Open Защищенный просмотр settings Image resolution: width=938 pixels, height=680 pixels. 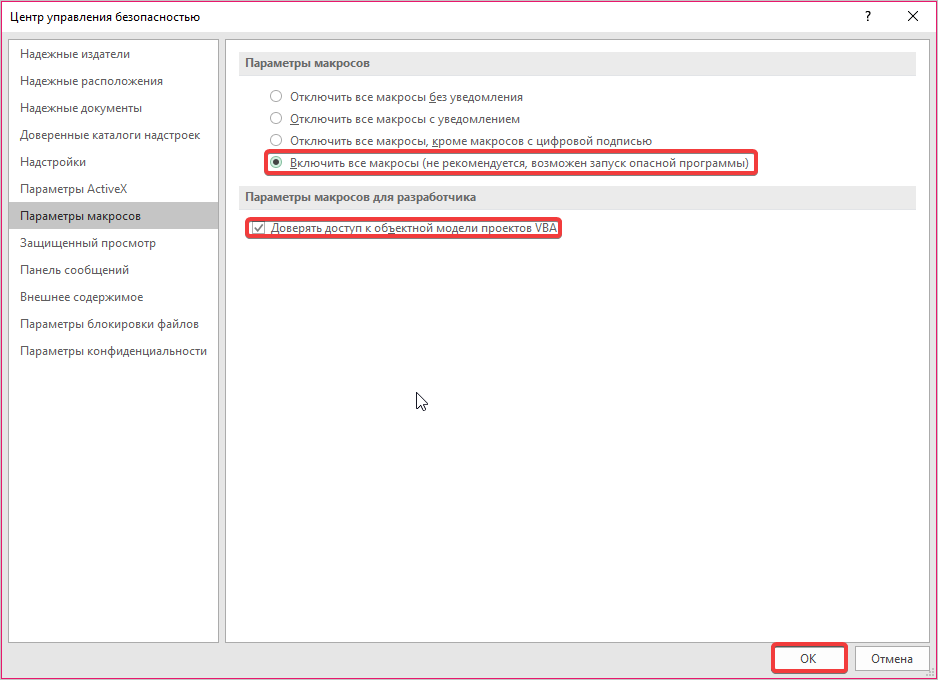(88, 243)
